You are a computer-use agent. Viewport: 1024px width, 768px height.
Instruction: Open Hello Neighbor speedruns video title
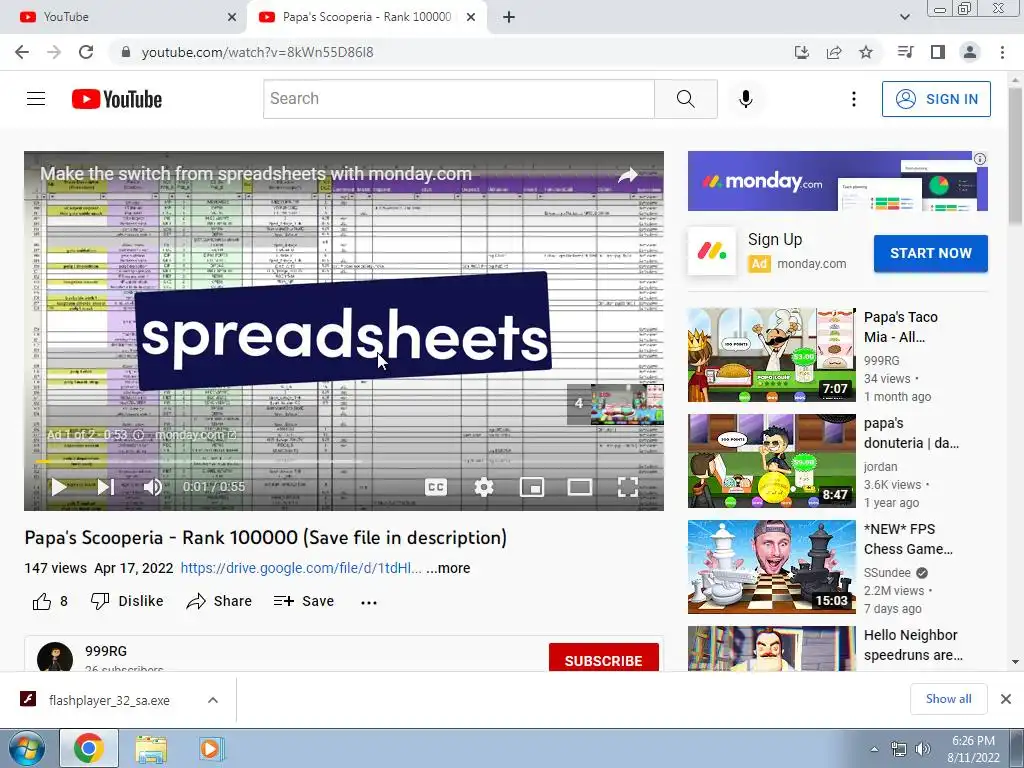(913, 645)
